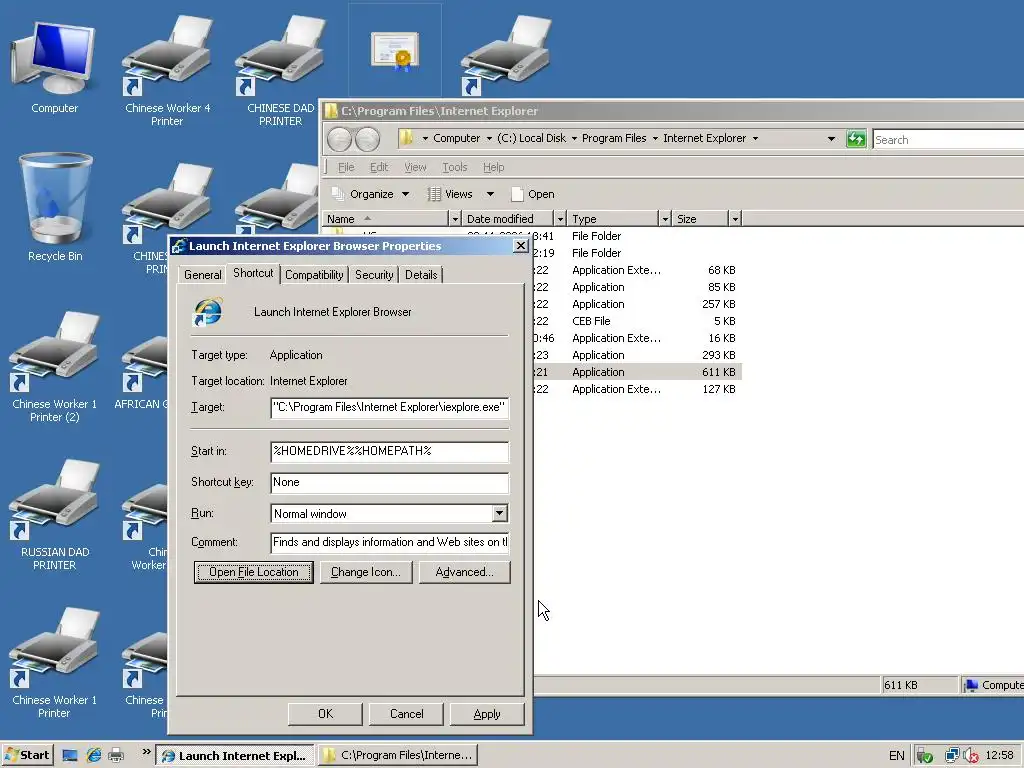The width and height of the screenshot is (1024, 768).
Task: Click (C:) Local Disk breadcrumb
Action: point(532,138)
